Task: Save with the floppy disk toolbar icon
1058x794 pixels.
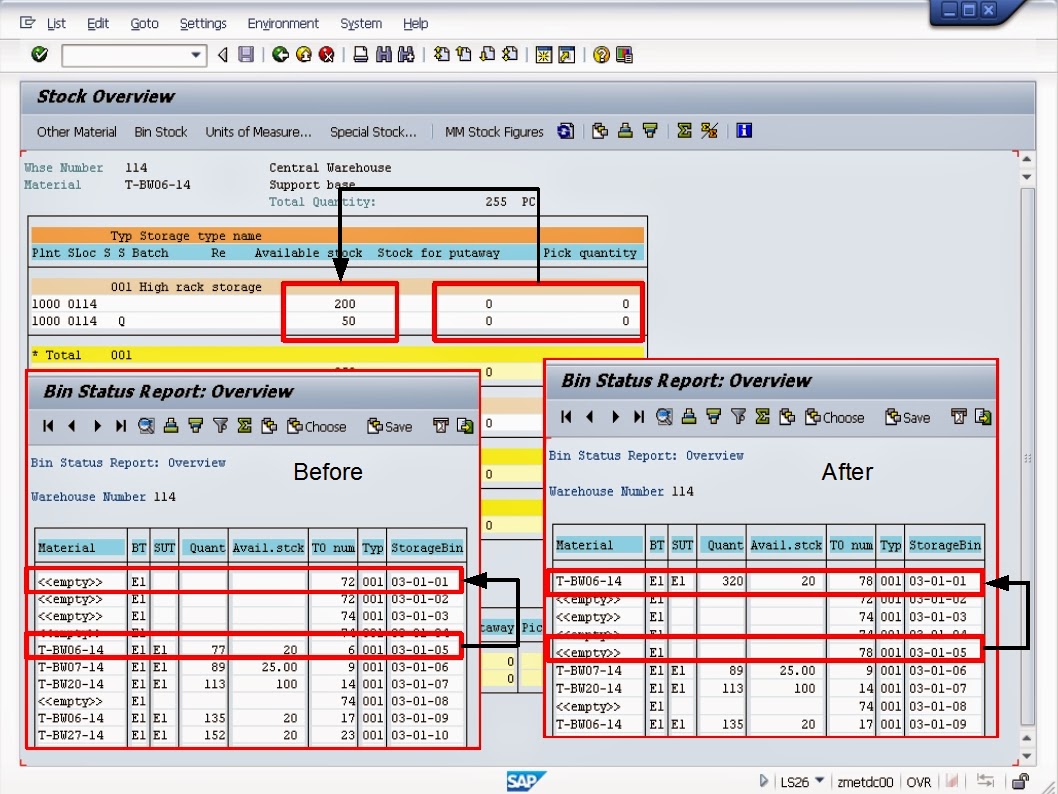Action: pos(247,55)
